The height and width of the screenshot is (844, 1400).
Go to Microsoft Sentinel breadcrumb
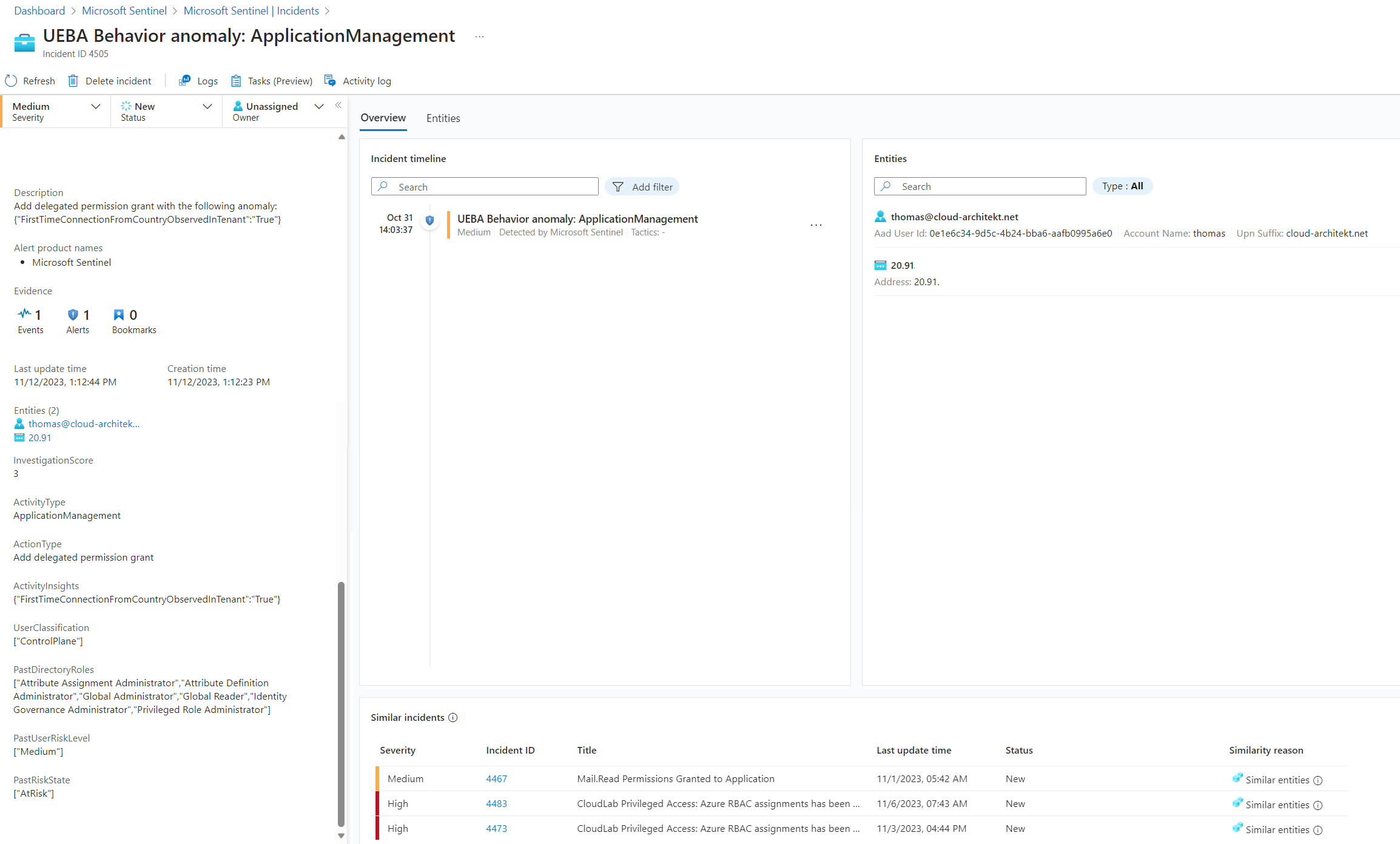point(124,11)
